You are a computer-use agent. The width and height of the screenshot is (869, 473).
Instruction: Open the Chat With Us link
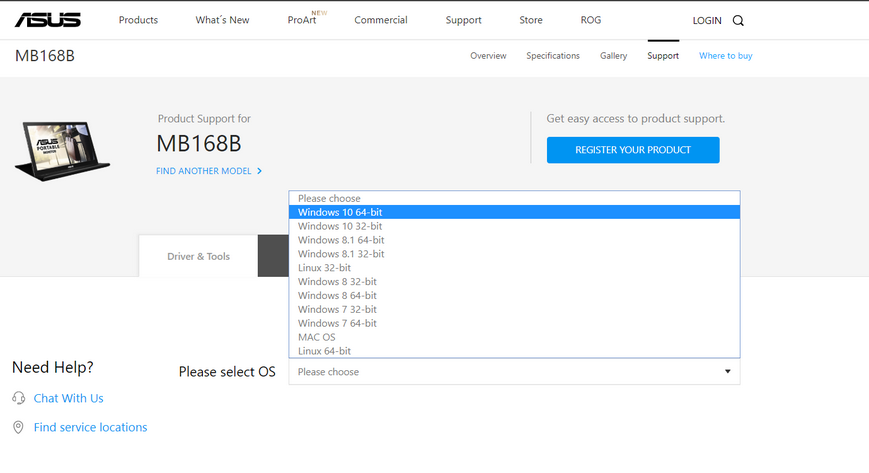(68, 398)
